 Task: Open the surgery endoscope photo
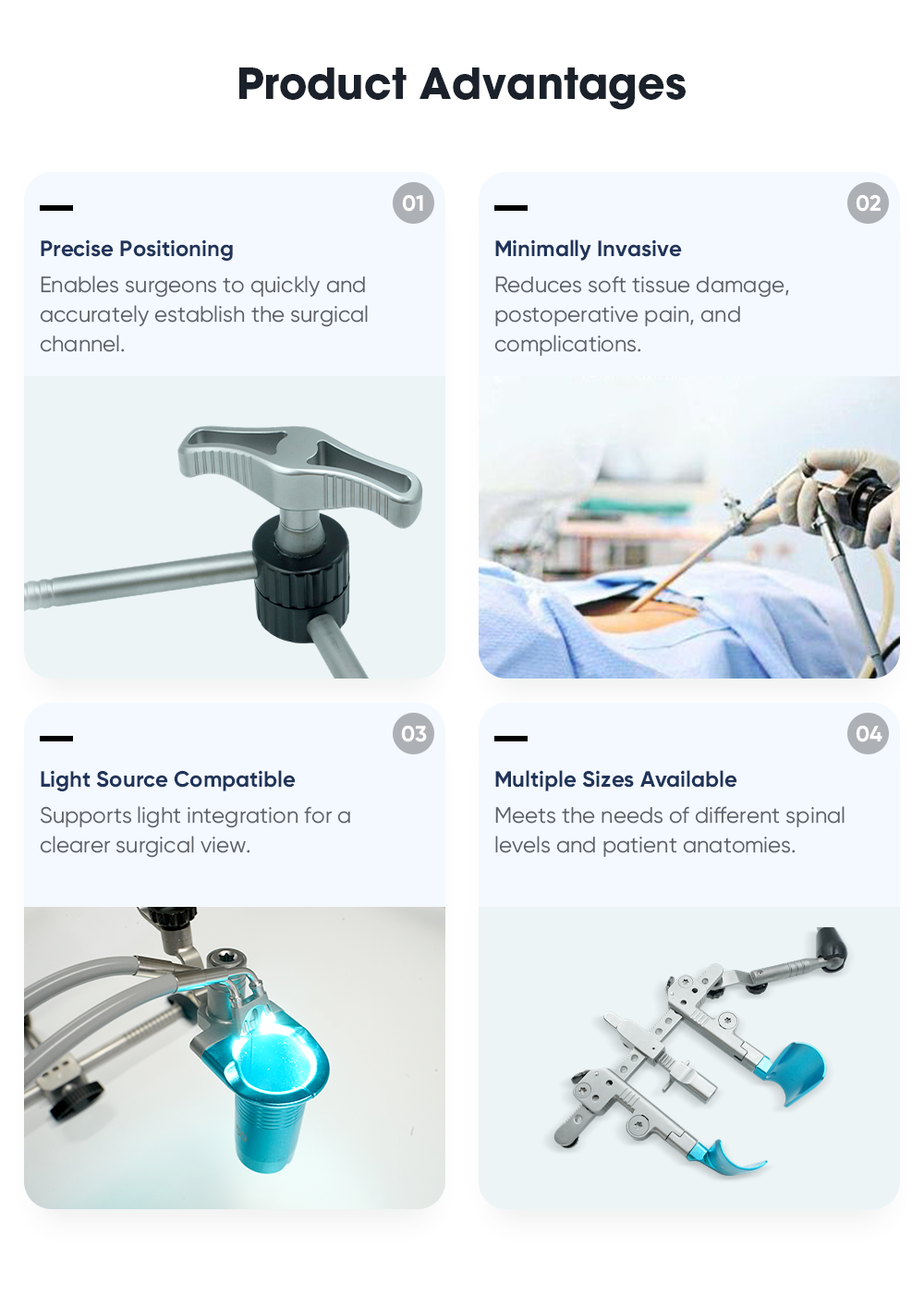tap(689, 527)
